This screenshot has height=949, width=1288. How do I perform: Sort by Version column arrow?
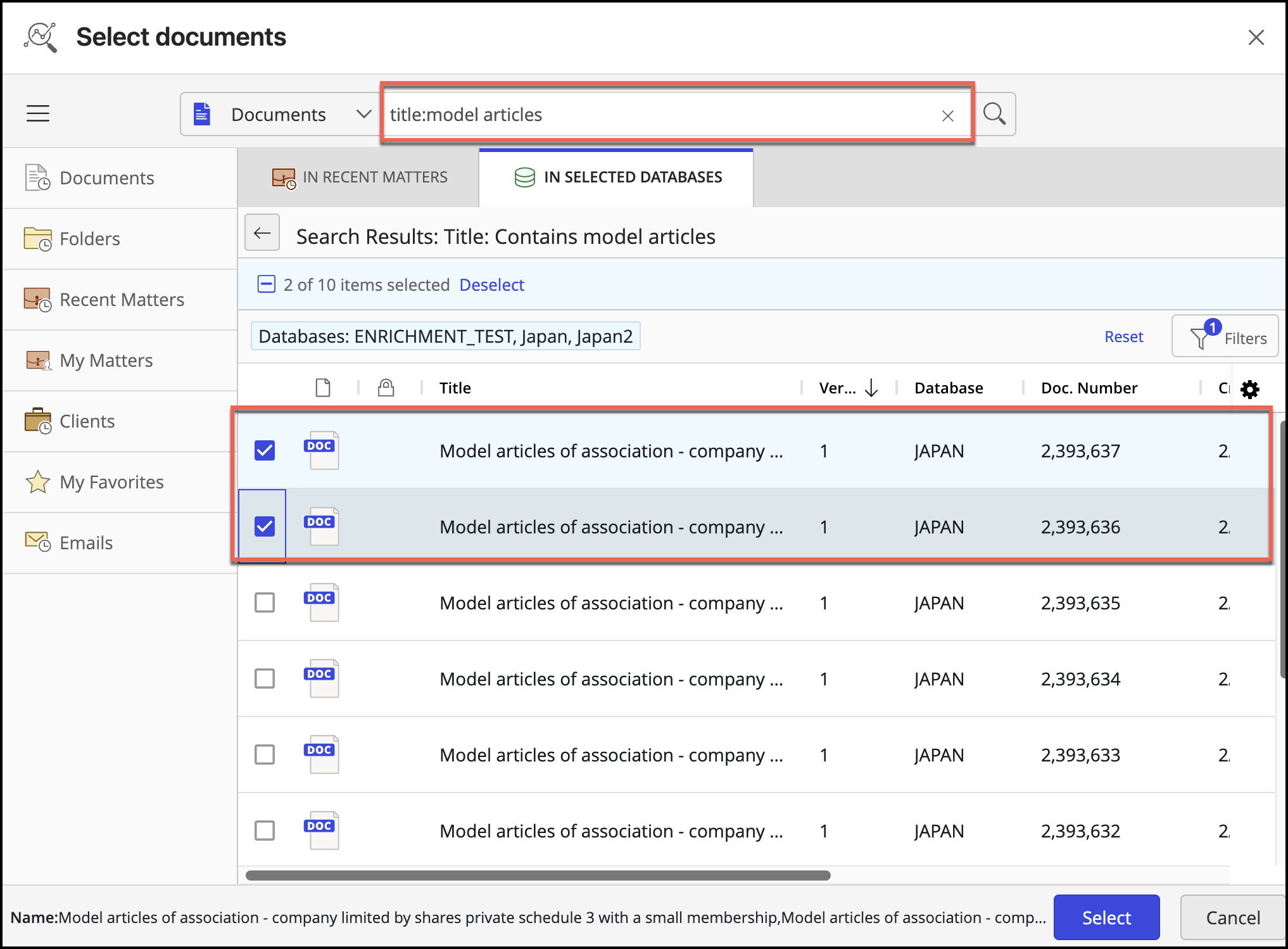point(871,388)
